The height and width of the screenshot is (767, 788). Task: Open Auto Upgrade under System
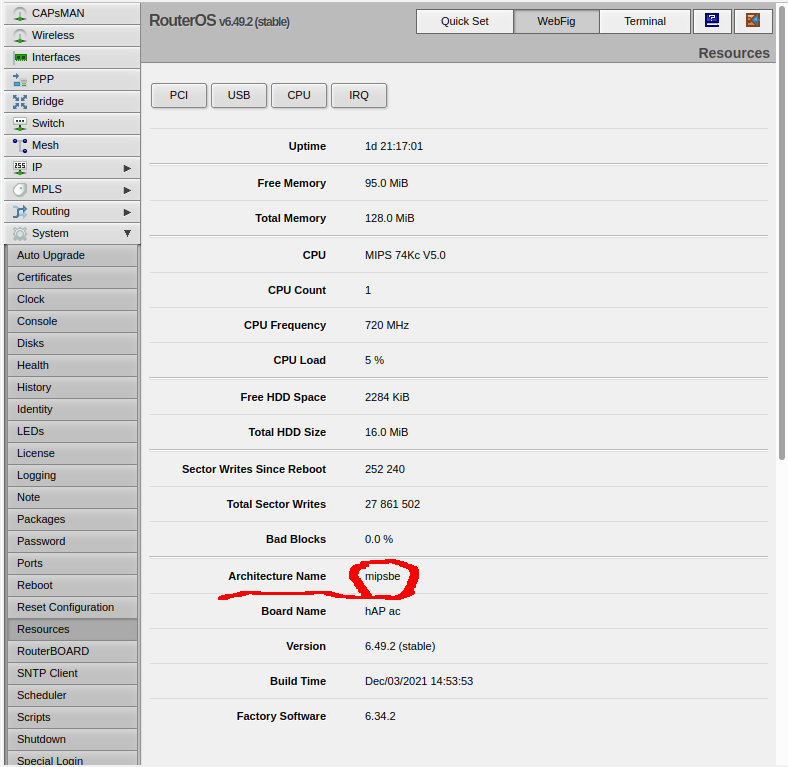(72, 255)
